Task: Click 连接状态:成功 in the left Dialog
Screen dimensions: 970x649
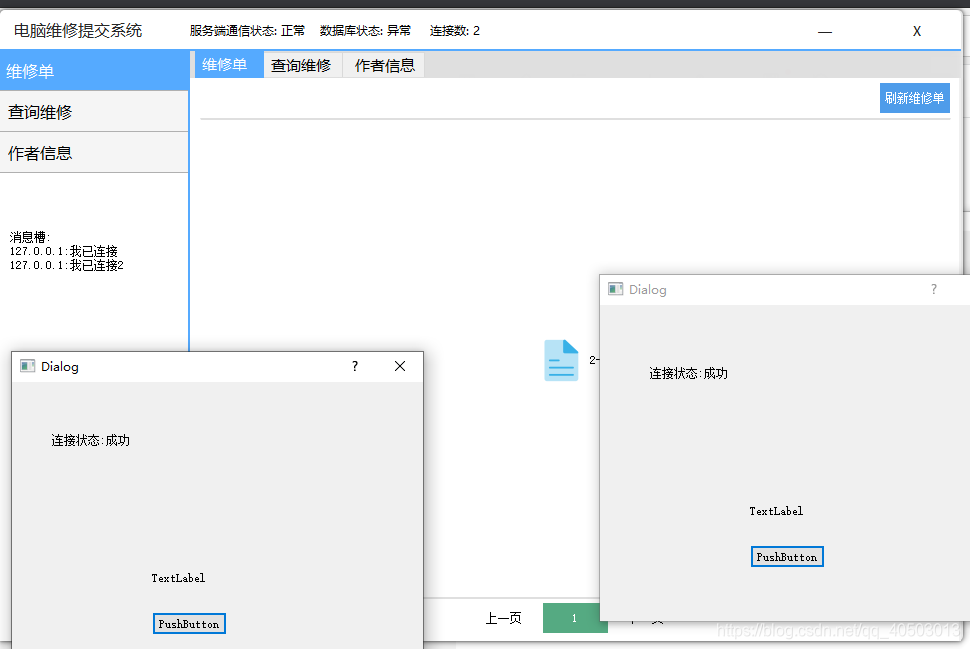Action: click(90, 441)
